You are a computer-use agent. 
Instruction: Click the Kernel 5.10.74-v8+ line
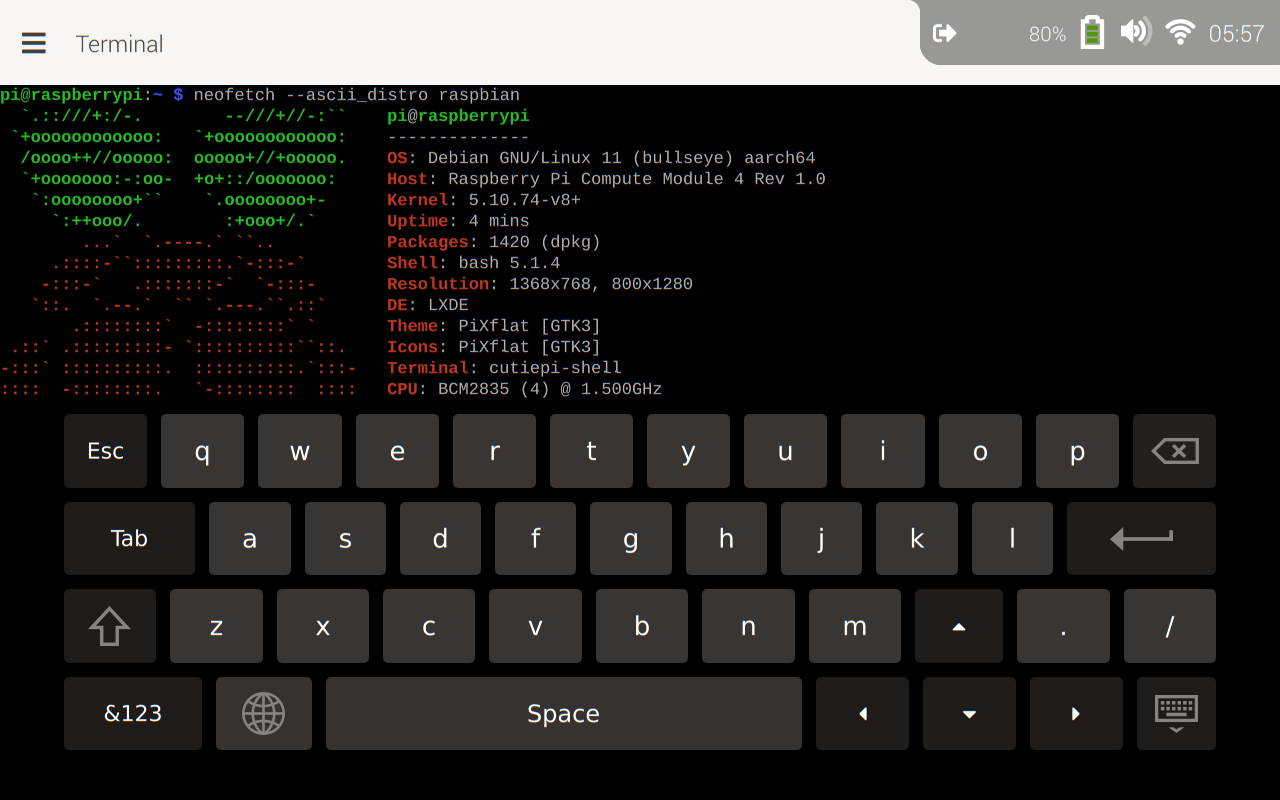pyautogui.click(x=484, y=200)
